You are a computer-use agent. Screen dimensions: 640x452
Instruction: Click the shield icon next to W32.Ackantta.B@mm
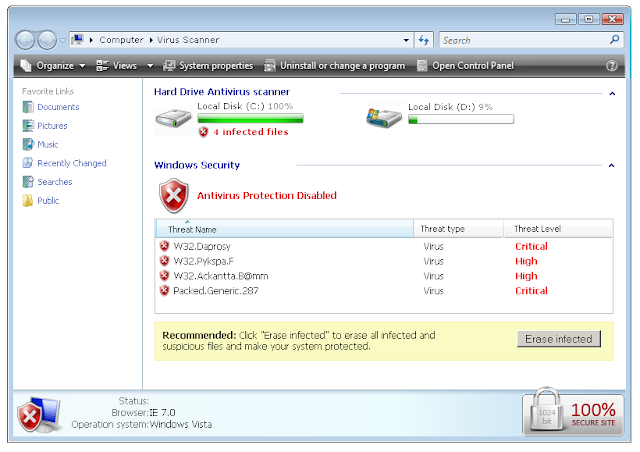[164, 276]
